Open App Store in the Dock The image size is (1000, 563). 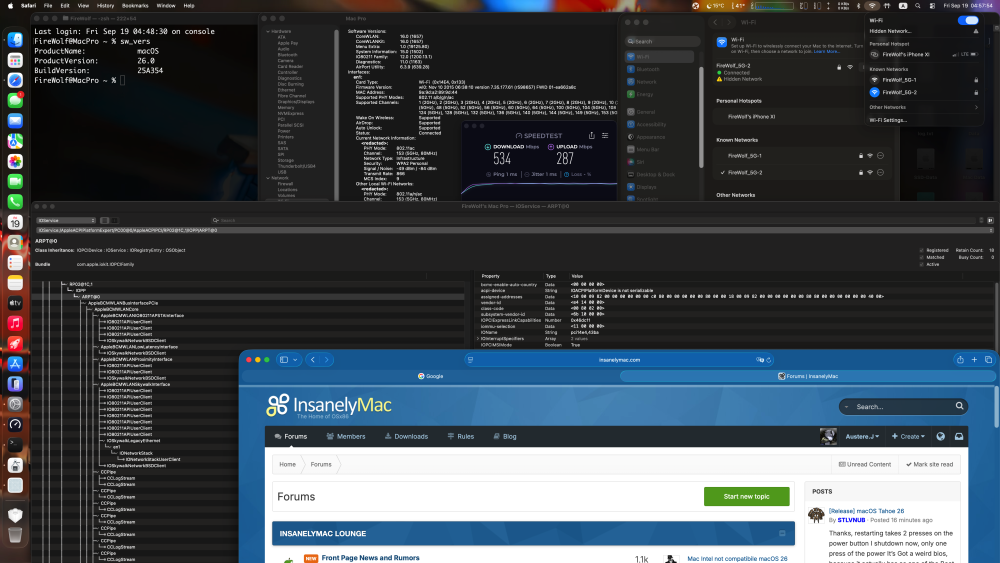click(15, 363)
